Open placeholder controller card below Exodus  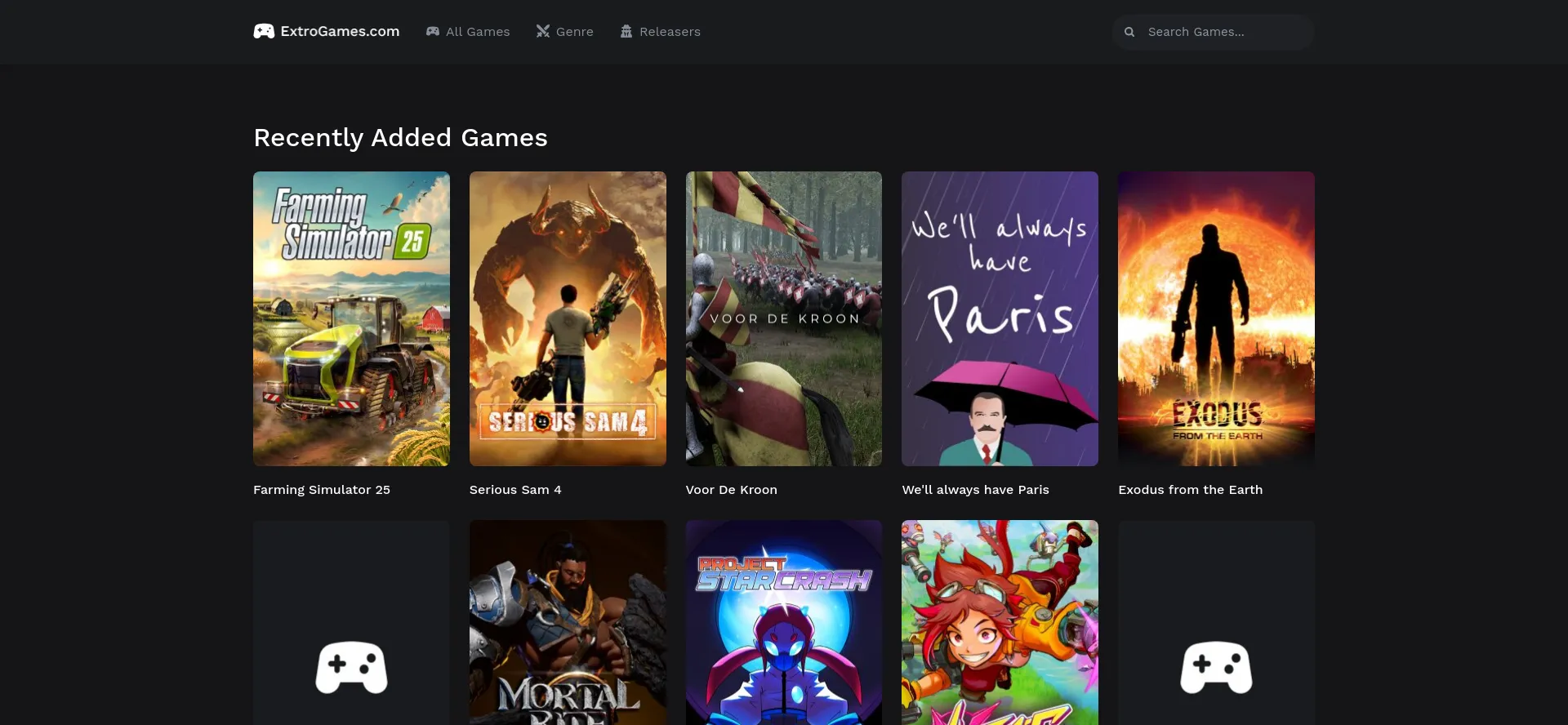[x=1216, y=623]
